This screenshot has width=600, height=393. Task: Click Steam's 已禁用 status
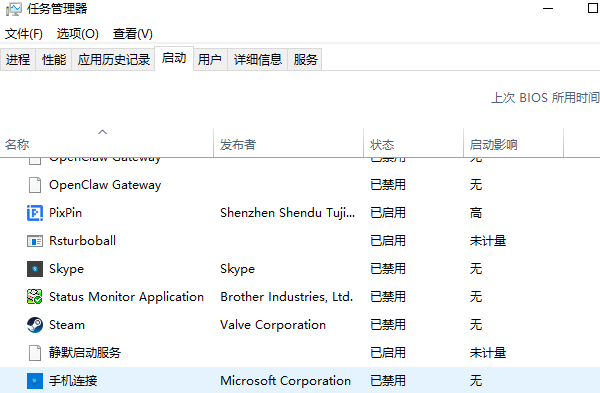click(x=388, y=325)
